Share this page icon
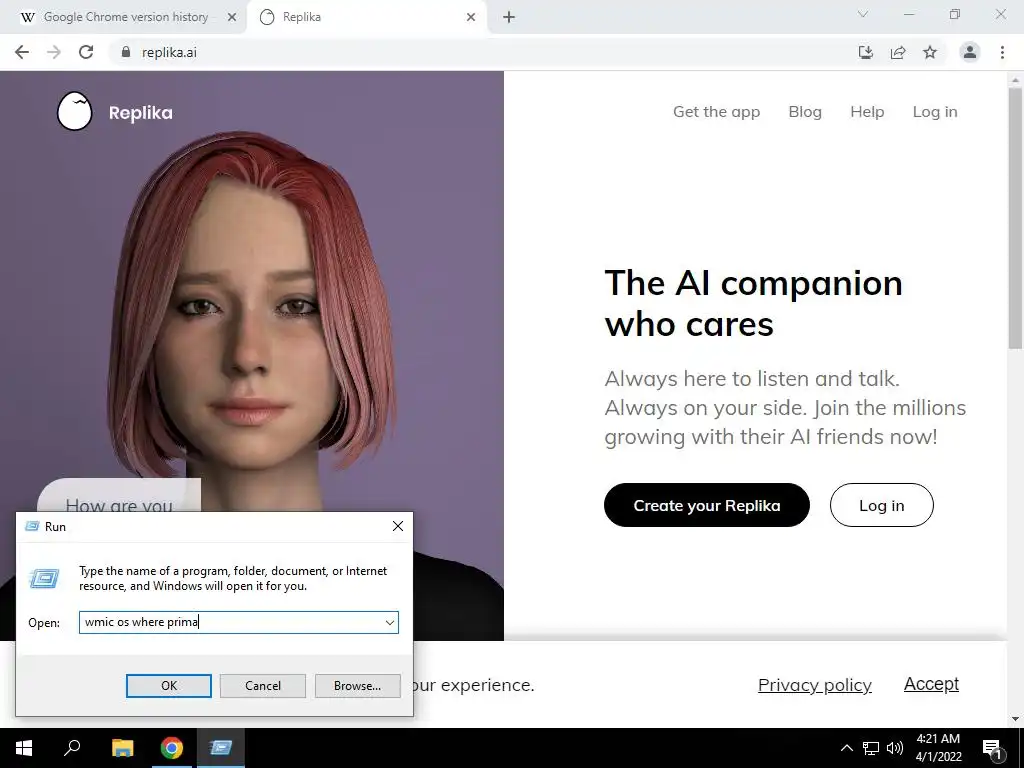The image size is (1024, 768). 898,52
